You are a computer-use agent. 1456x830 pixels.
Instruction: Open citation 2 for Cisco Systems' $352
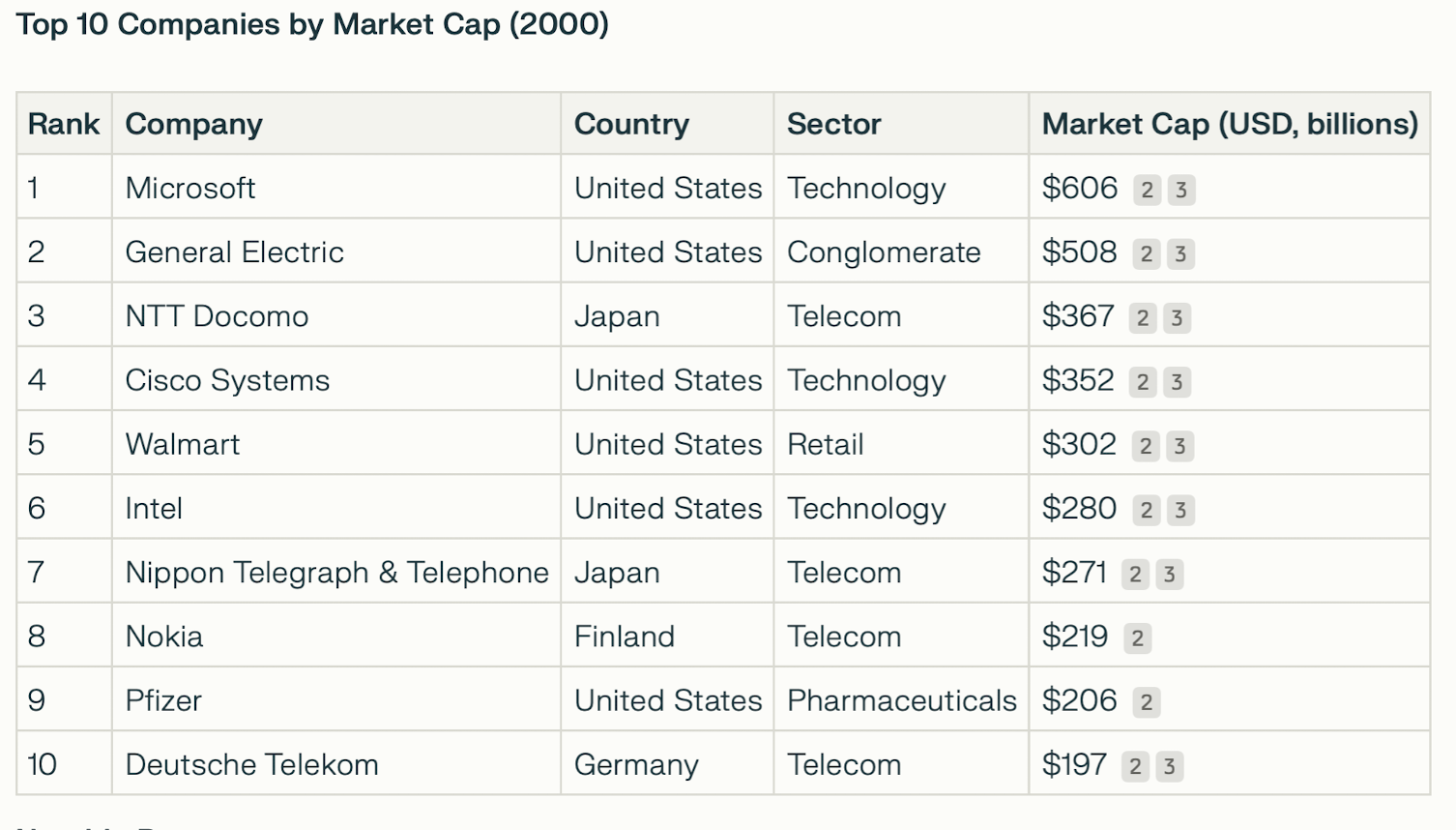1143,382
